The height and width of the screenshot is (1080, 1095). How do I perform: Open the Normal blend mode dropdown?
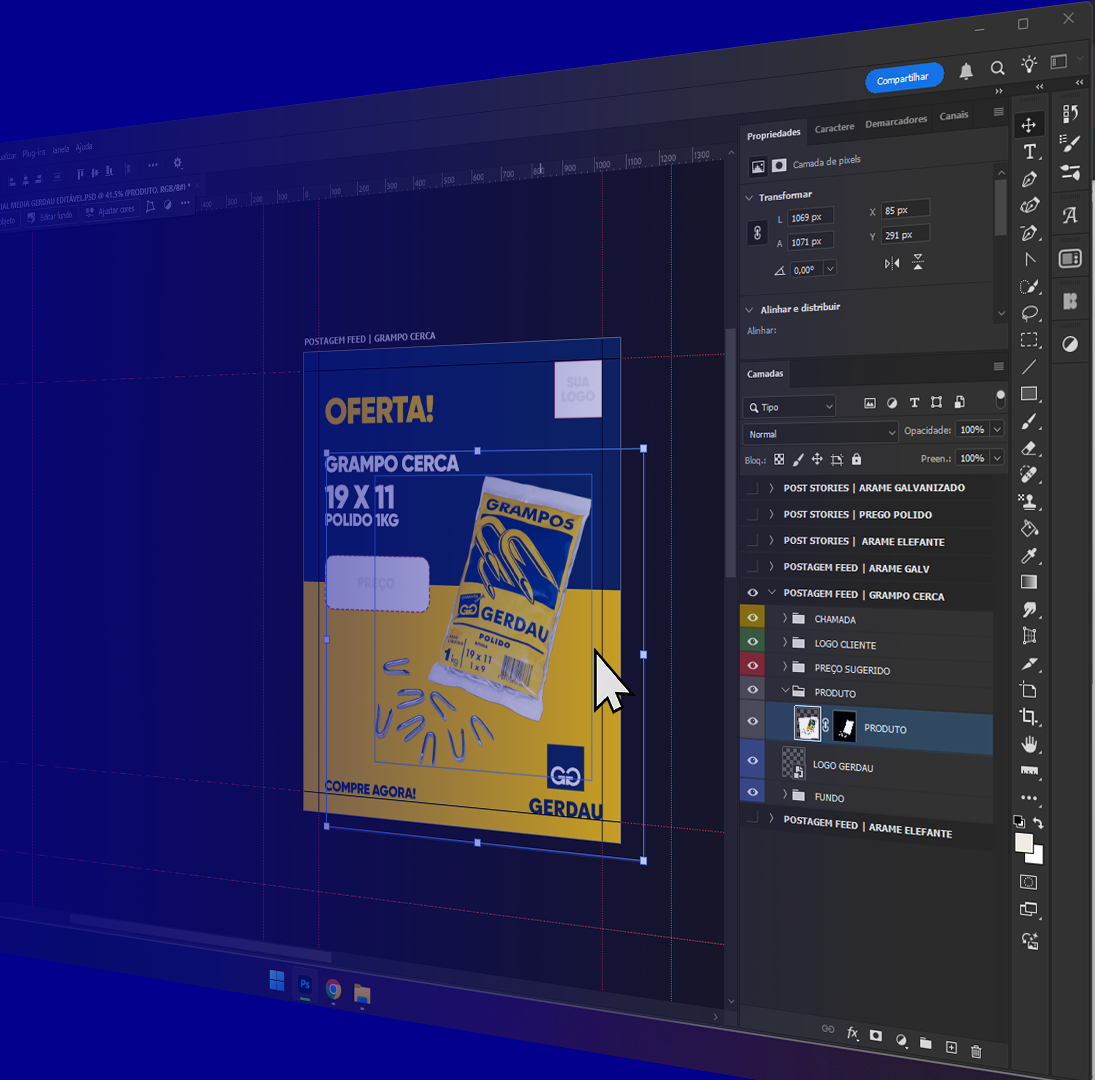[x=820, y=434]
